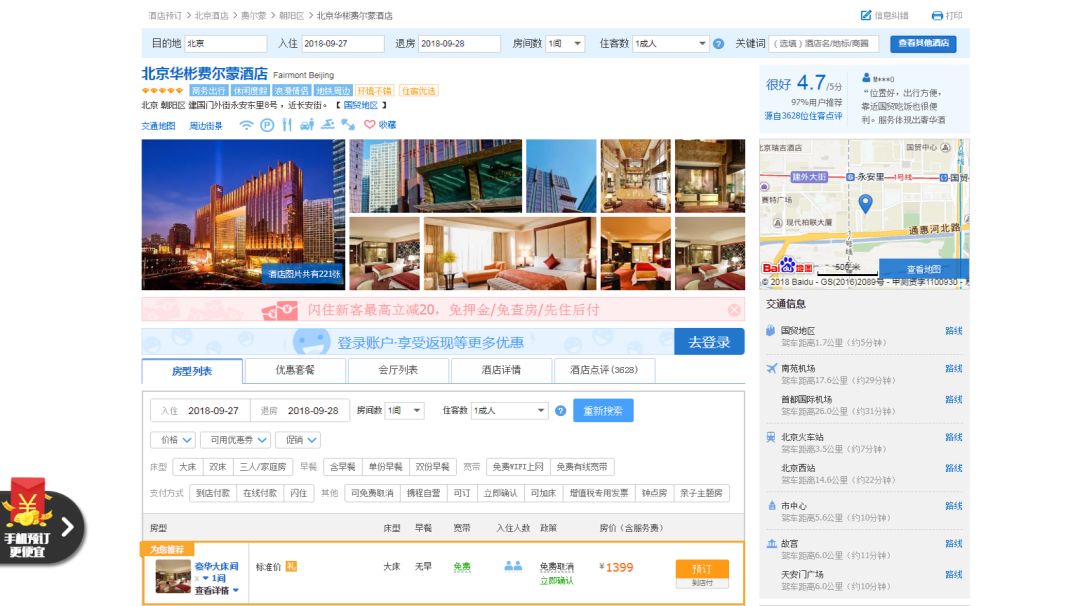Click the red envelope 手机预订 mobile widget

tap(41, 520)
